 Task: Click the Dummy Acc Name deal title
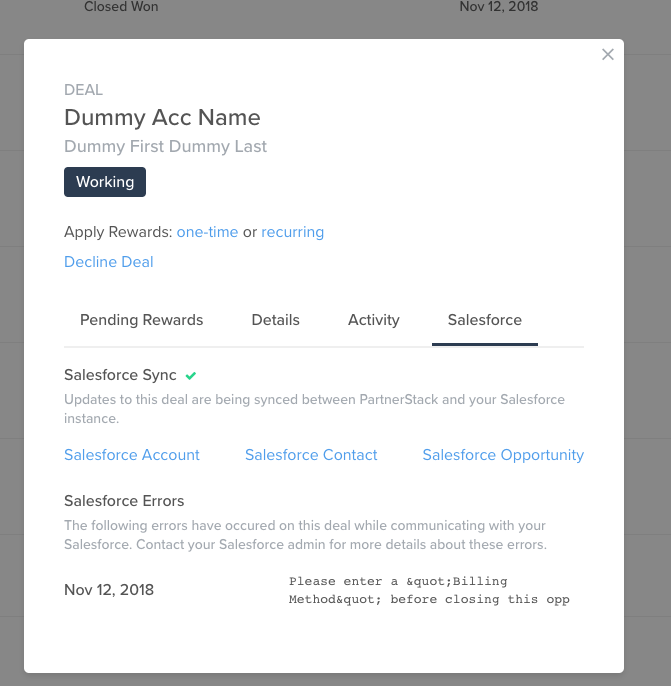coord(162,117)
